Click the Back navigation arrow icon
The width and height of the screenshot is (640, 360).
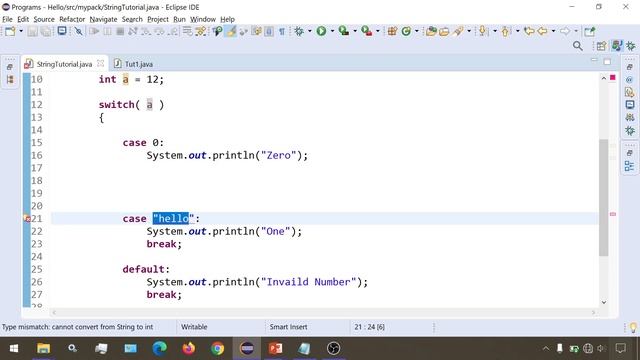[542, 31]
